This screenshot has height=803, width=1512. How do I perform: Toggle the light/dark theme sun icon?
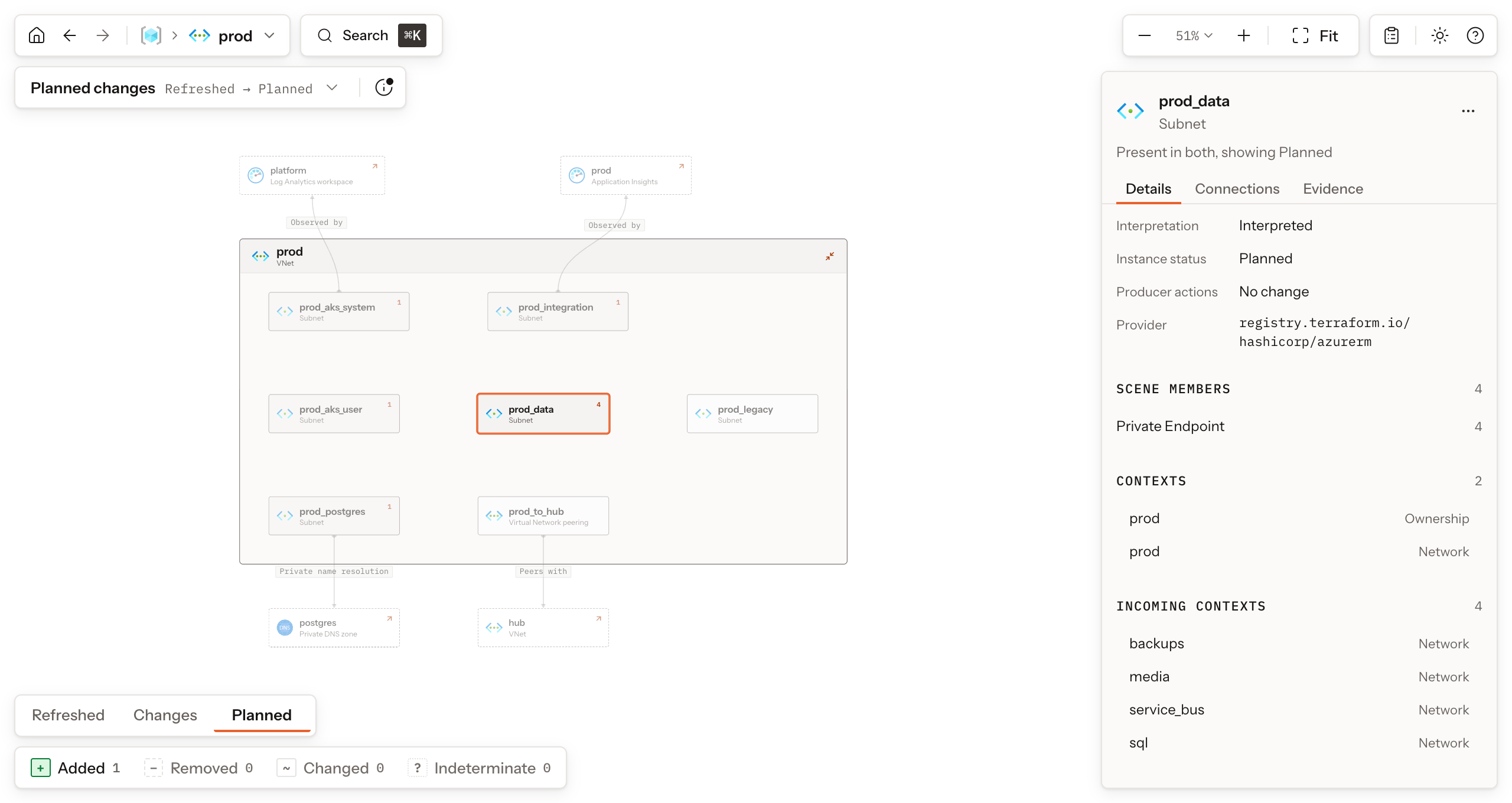tap(1440, 35)
